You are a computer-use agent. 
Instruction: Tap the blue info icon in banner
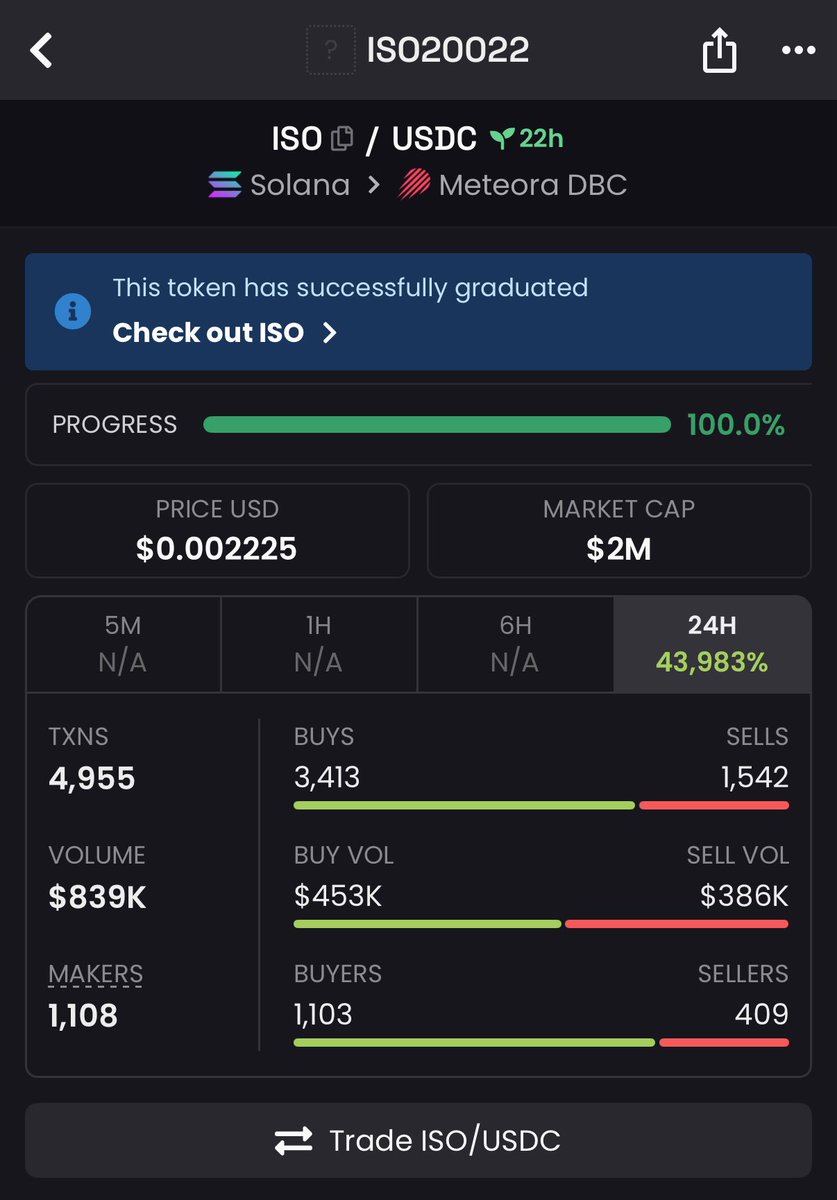[72, 312]
